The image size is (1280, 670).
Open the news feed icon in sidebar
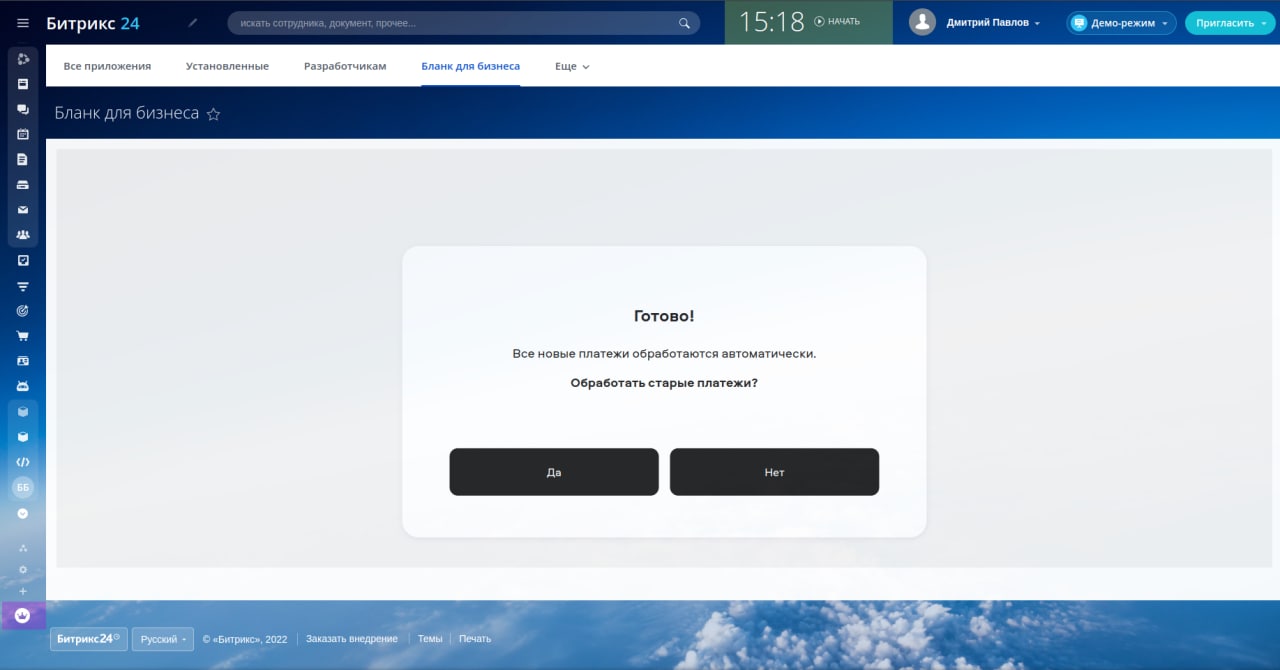23,84
